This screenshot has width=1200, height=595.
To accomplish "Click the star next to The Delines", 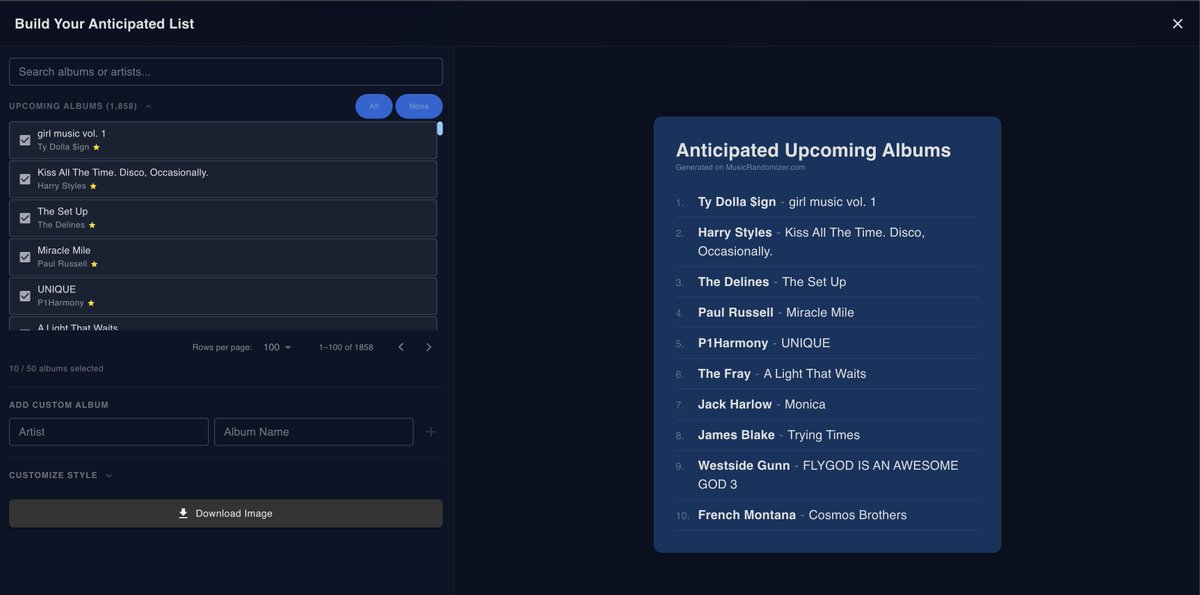I will (92, 225).
